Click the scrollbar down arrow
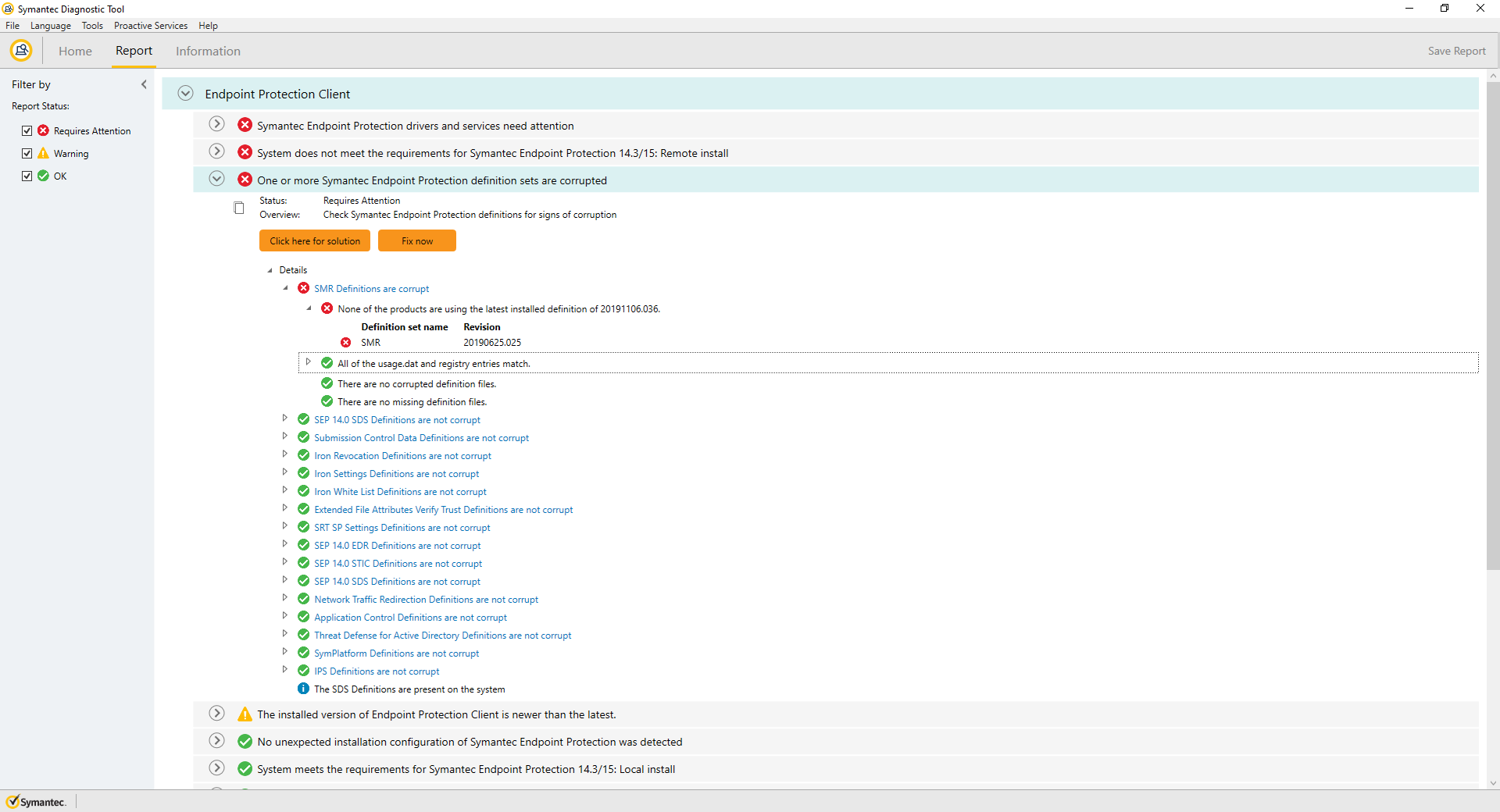Image resolution: width=1500 pixels, height=812 pixels. 1493,783
